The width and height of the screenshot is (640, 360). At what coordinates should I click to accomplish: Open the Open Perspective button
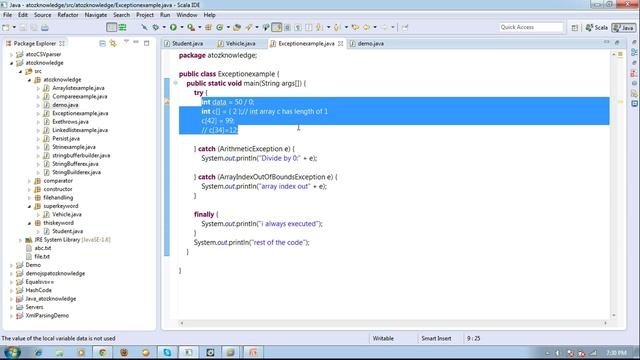click(575, 27)
